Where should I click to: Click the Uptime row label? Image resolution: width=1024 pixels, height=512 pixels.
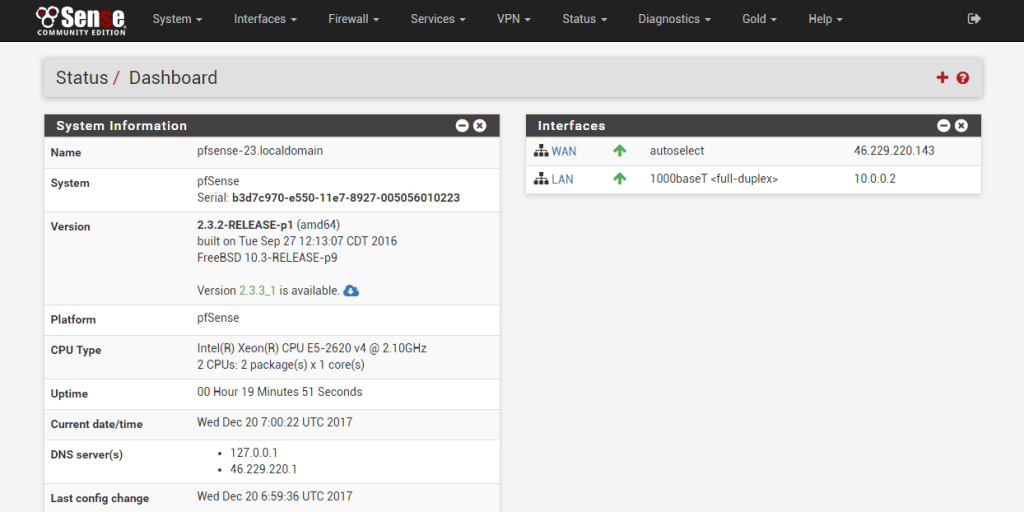(x=69, y=394)
